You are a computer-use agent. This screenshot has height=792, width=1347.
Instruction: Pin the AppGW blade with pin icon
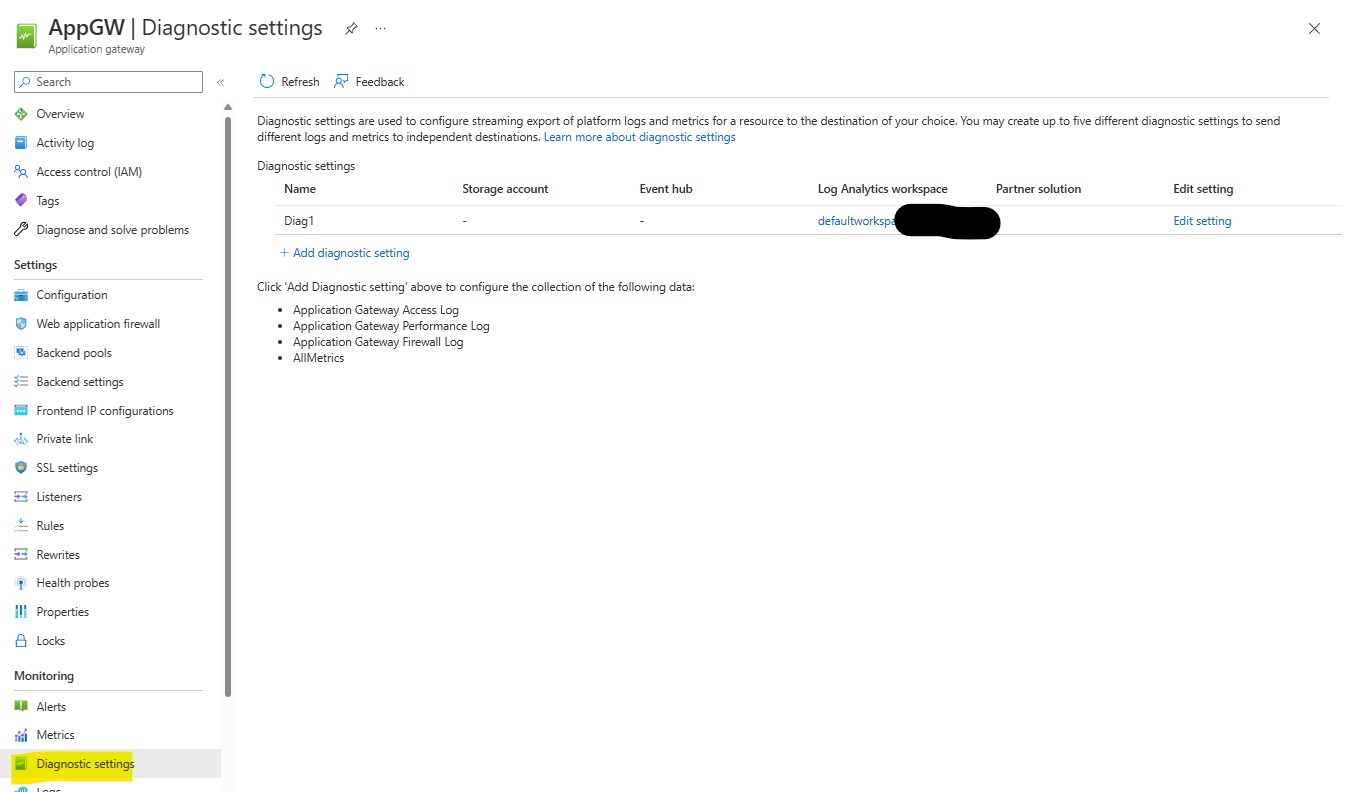coord(351,29)
